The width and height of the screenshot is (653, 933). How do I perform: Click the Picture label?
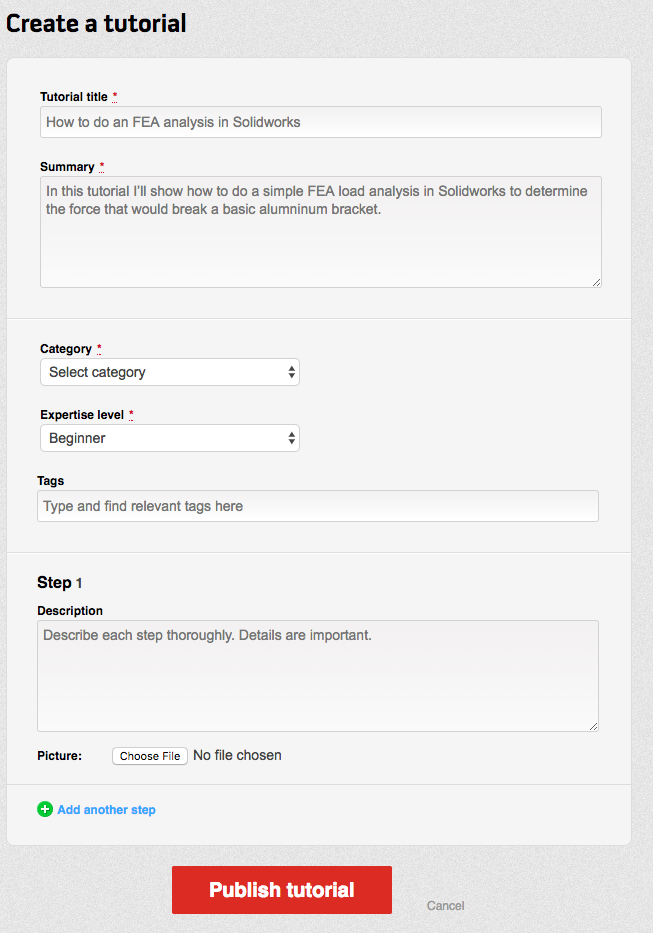(x=59, y=756)
